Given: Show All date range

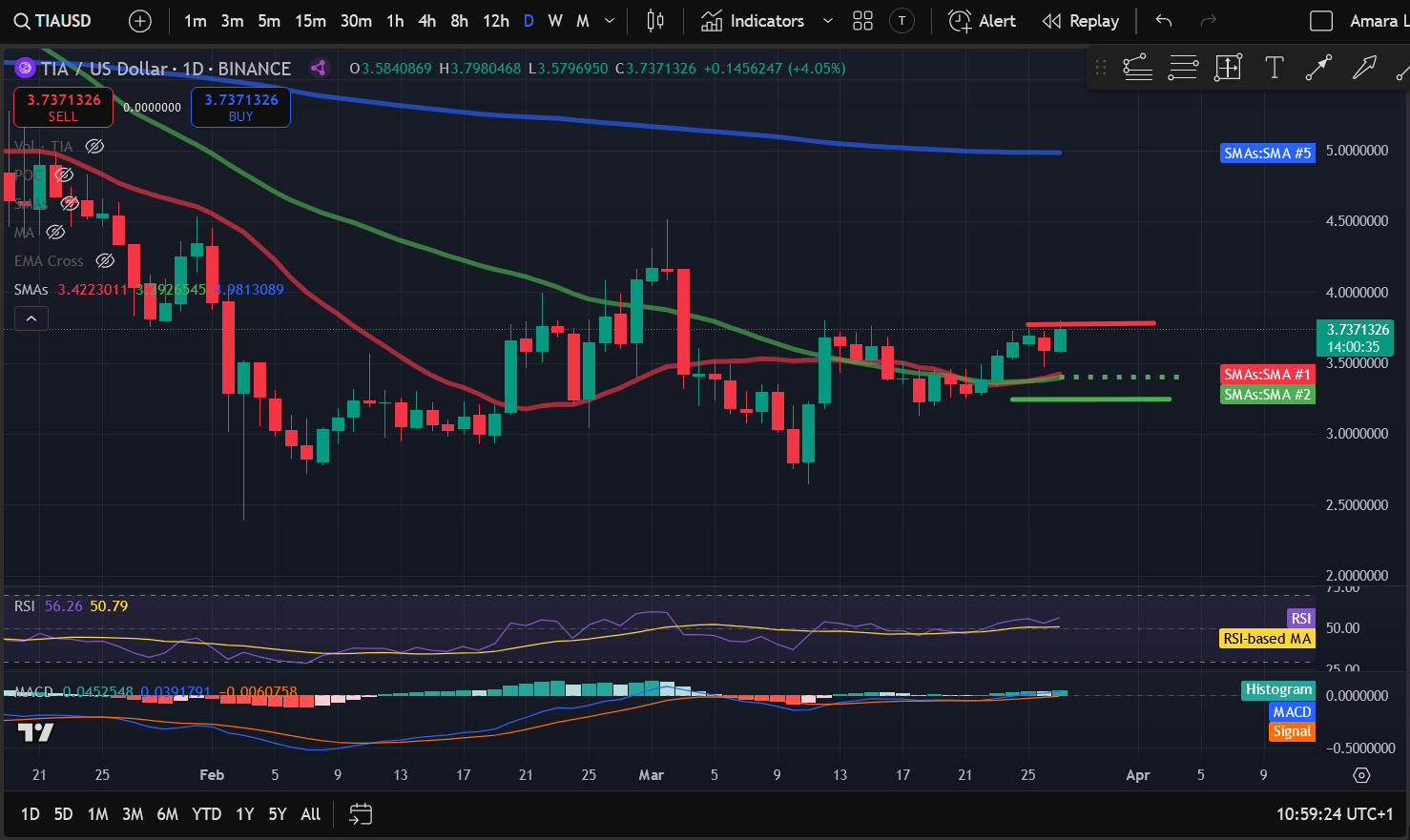Looking at the screenshot, I should [311, 814].
